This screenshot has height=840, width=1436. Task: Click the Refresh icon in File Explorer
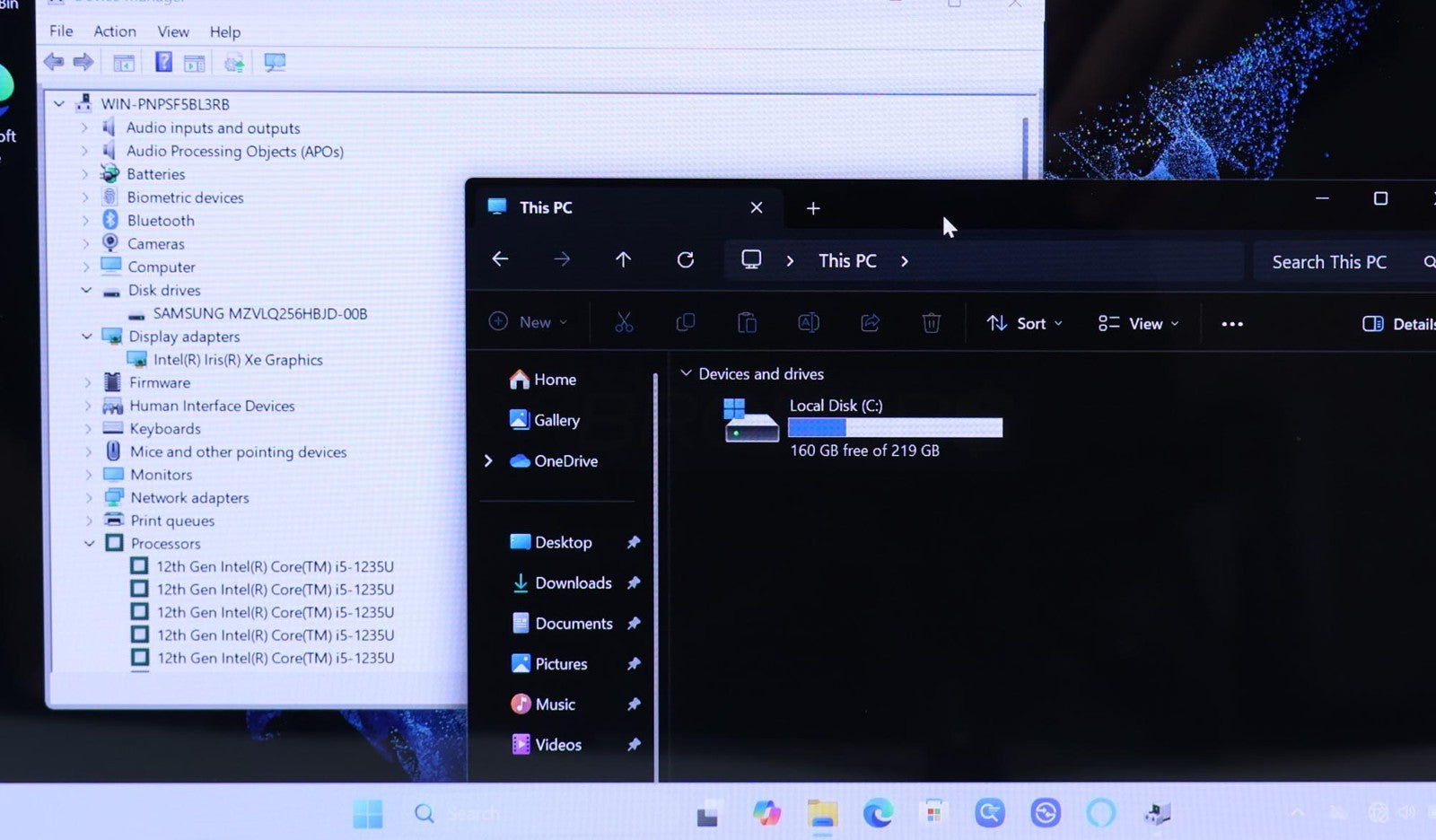click(x=685, y=260)
